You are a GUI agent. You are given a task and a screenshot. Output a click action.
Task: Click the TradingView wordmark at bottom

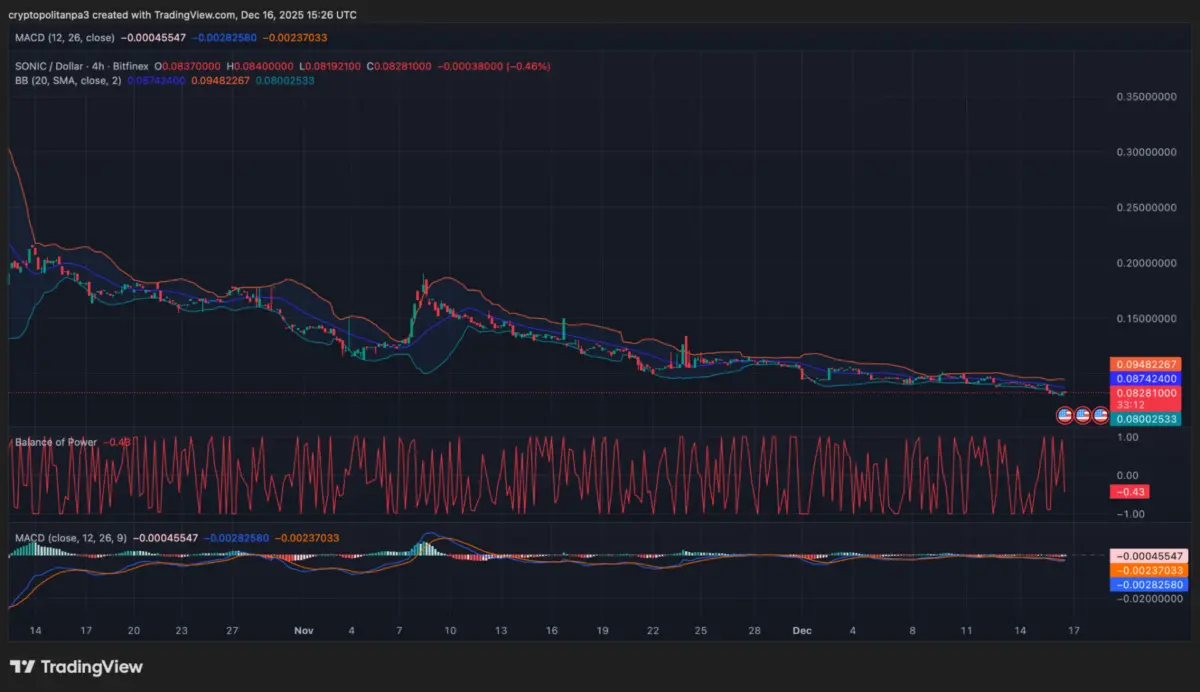pyautogui.click(x=95, y=666)
